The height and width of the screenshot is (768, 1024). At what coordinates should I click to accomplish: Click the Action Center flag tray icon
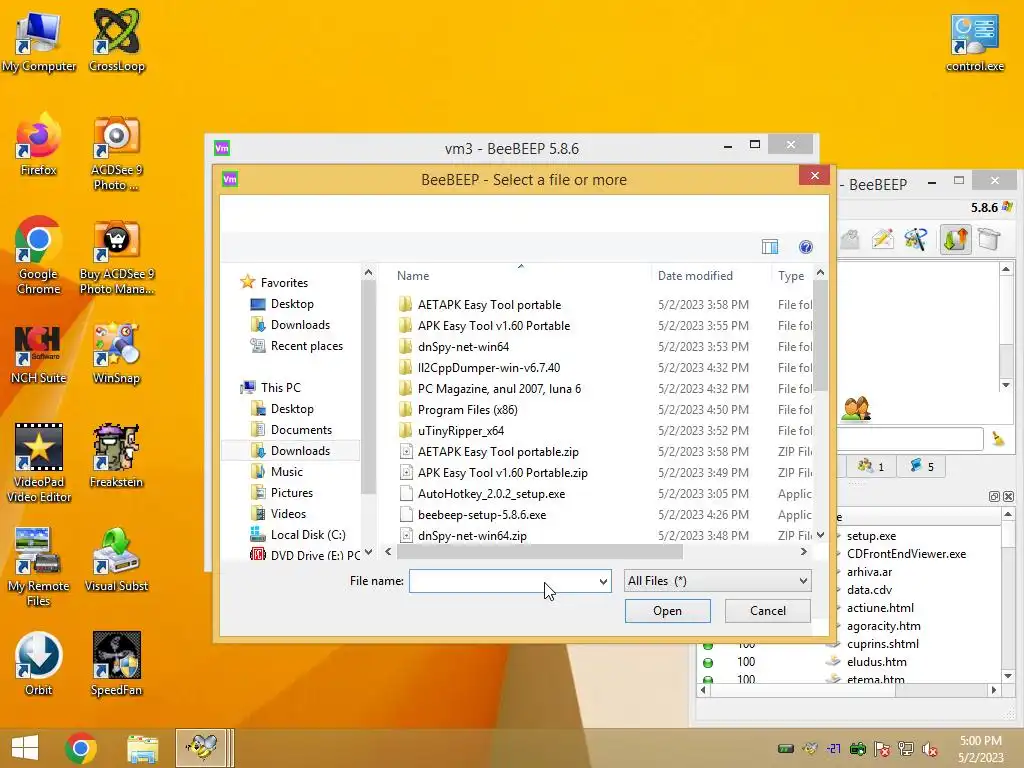point(882,749)
